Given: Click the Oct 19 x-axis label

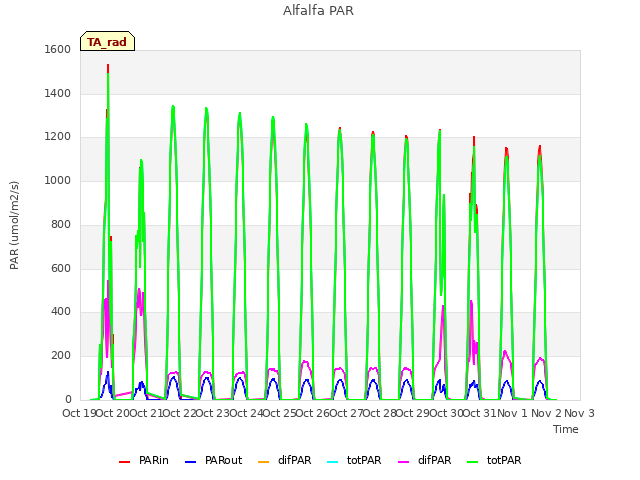Looking at the screenshot, I should point(79,413).
